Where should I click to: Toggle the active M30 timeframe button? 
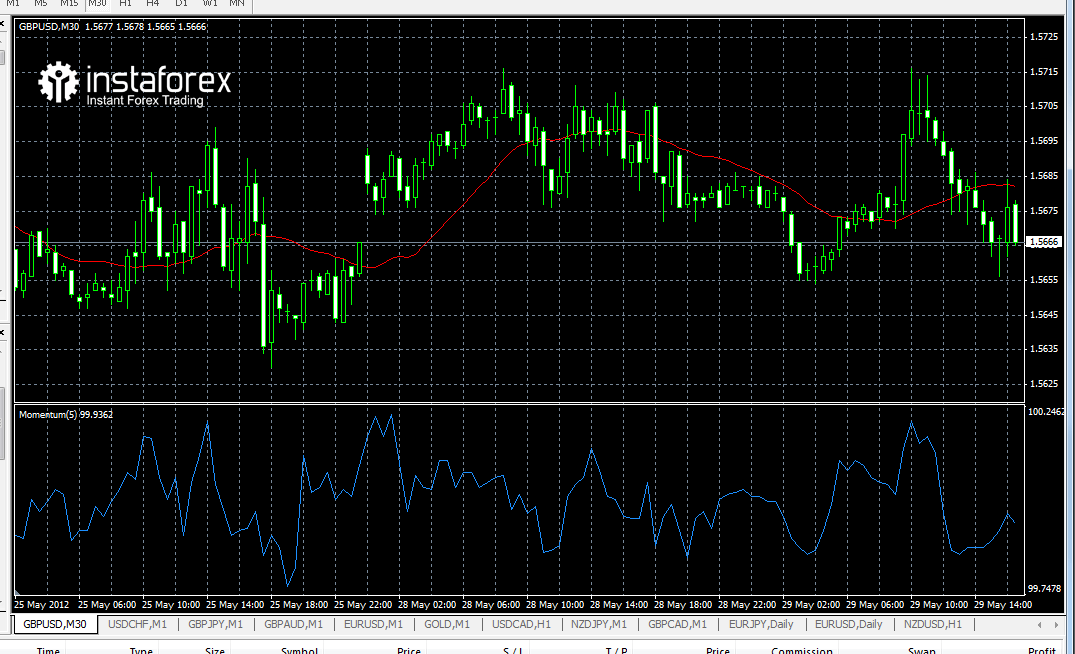coord(97,3)
